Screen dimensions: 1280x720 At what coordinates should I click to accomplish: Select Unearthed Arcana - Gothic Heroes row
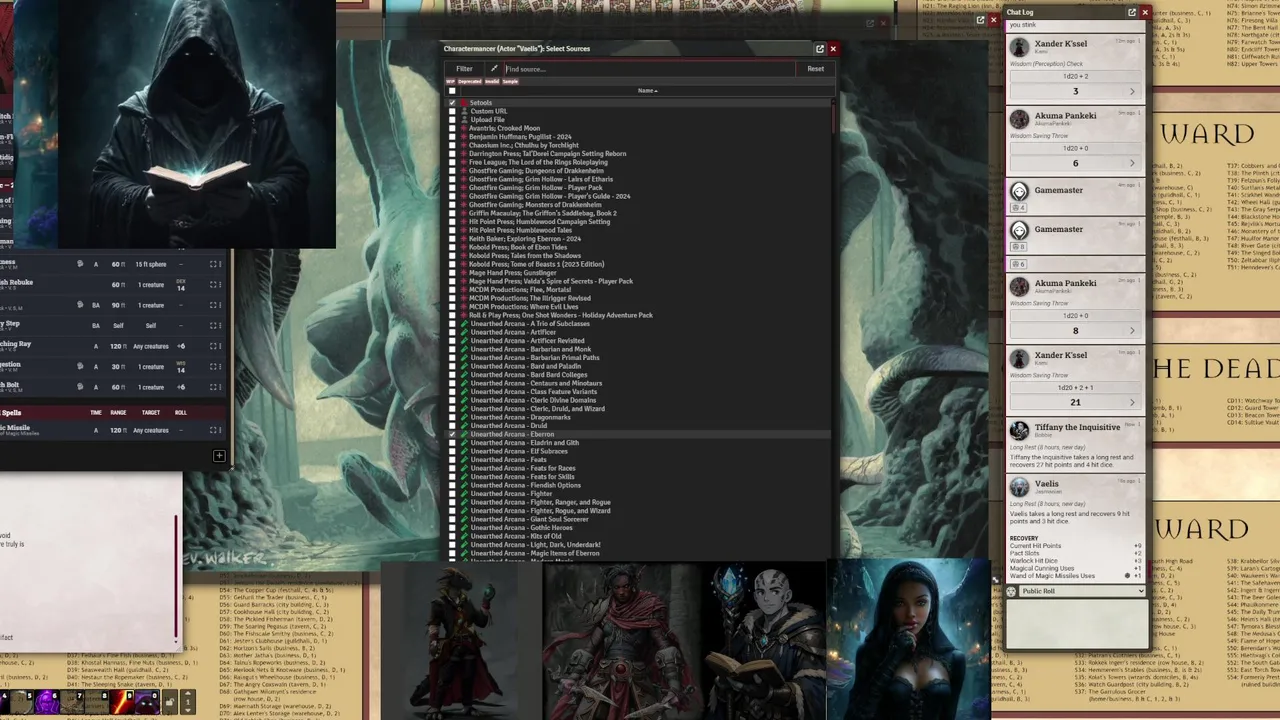pyautogui.click(x=640, y=527)
